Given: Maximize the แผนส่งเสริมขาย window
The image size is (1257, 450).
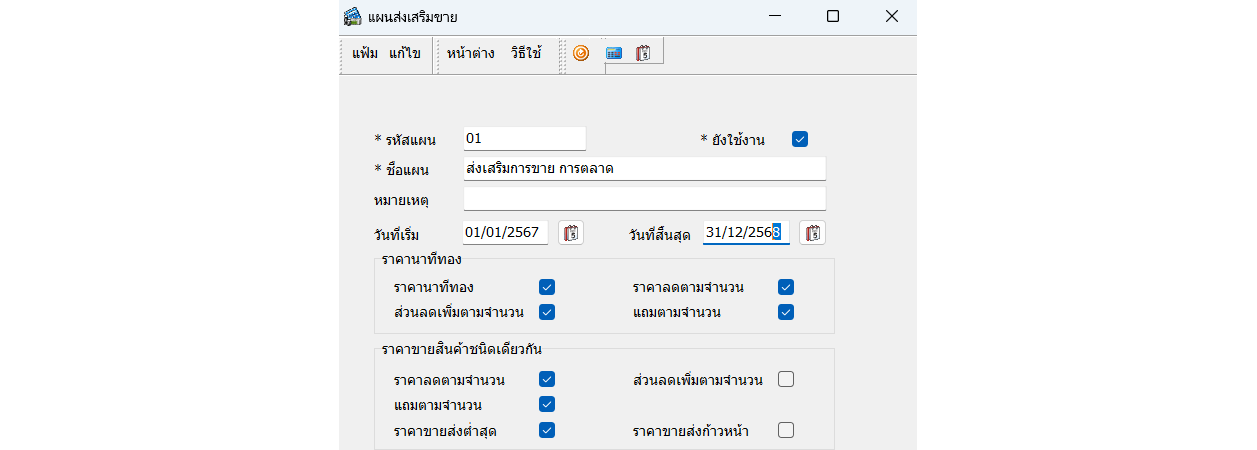Looking at the screenshot, I should pyautogui.click(x=832, y=16).
